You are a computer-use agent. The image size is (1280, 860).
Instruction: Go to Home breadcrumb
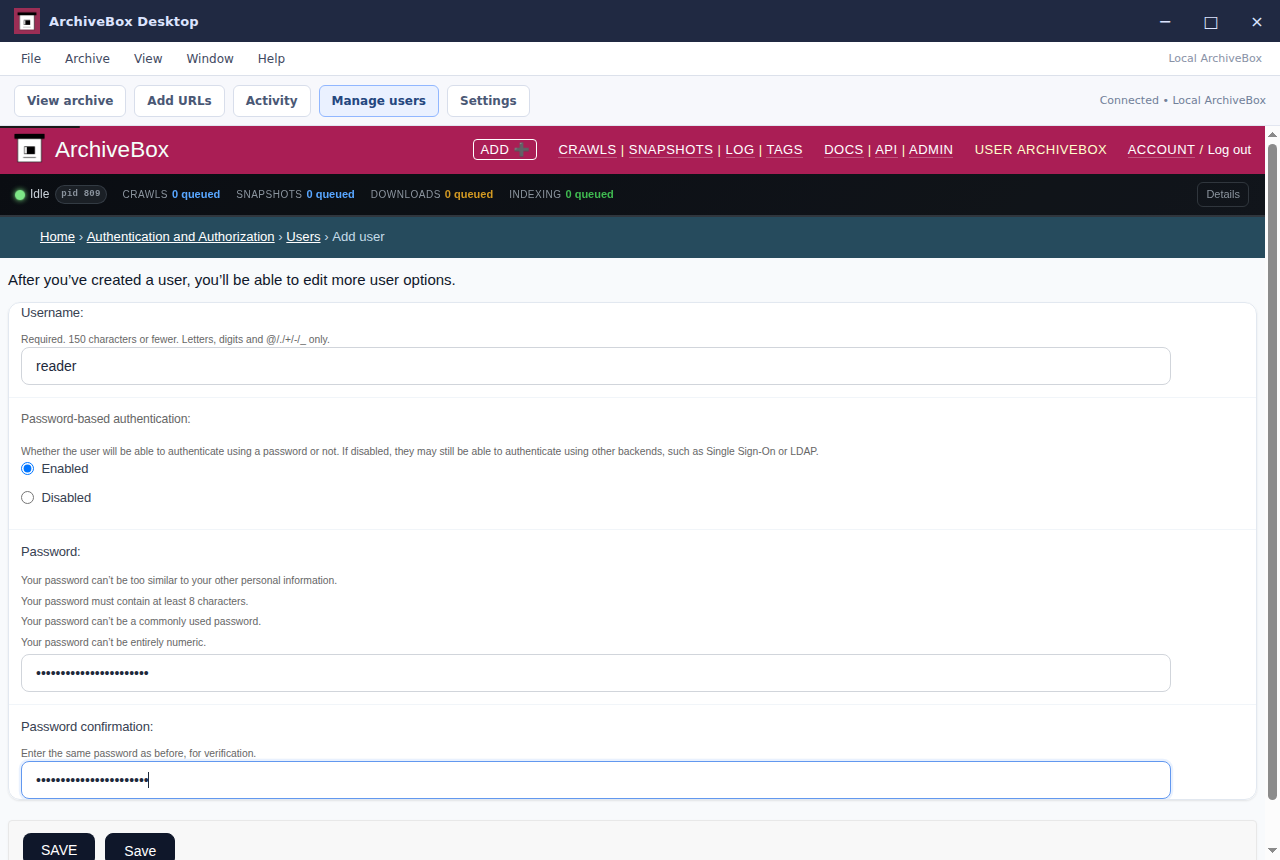click(x=57, y=237)
